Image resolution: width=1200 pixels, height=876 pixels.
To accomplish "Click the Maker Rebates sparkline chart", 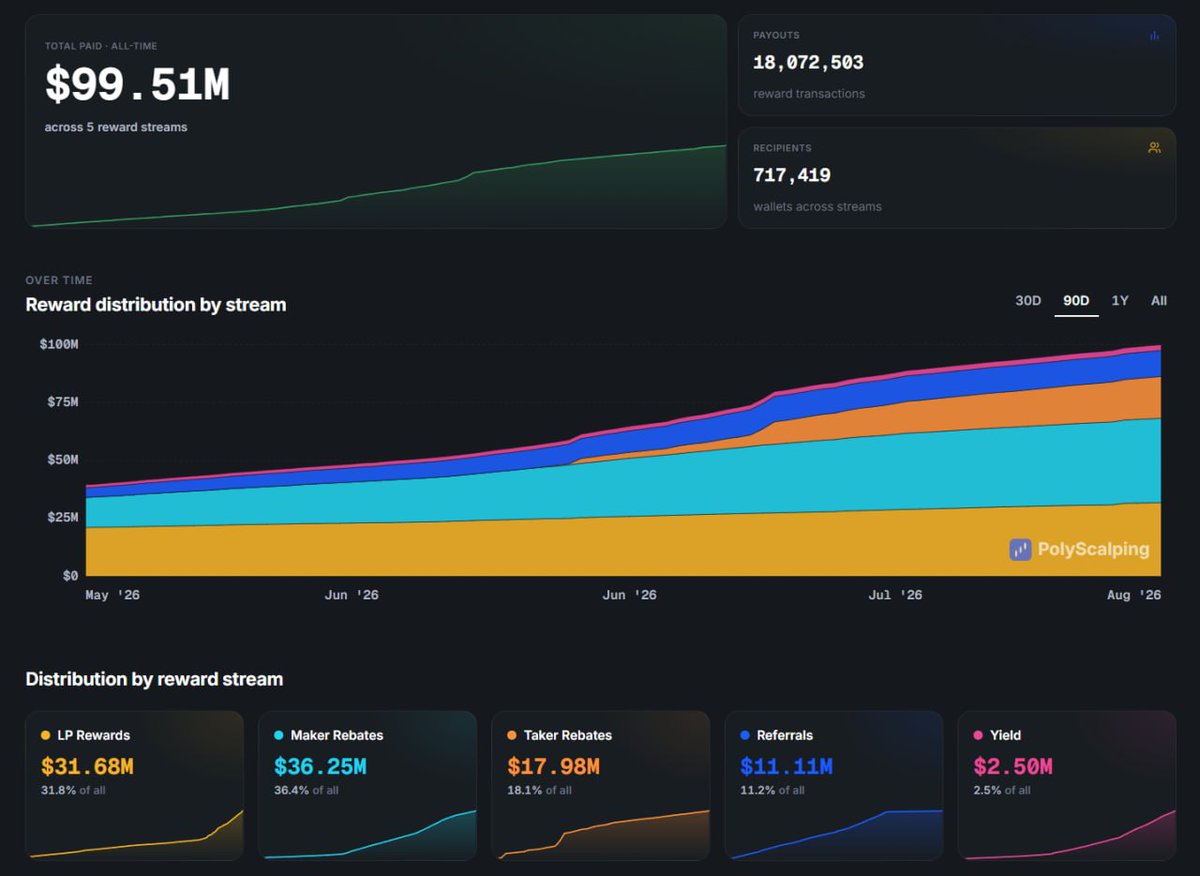I will (370, 833).
